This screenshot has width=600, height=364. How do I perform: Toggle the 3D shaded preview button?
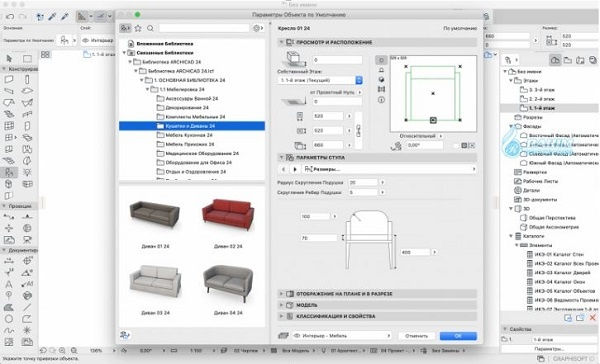tap(381, 80)
